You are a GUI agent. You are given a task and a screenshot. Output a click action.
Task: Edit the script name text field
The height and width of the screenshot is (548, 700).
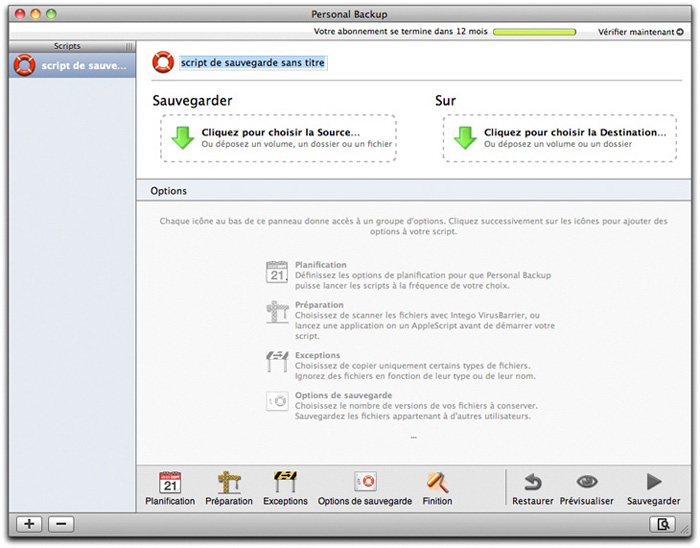point(253,63)
